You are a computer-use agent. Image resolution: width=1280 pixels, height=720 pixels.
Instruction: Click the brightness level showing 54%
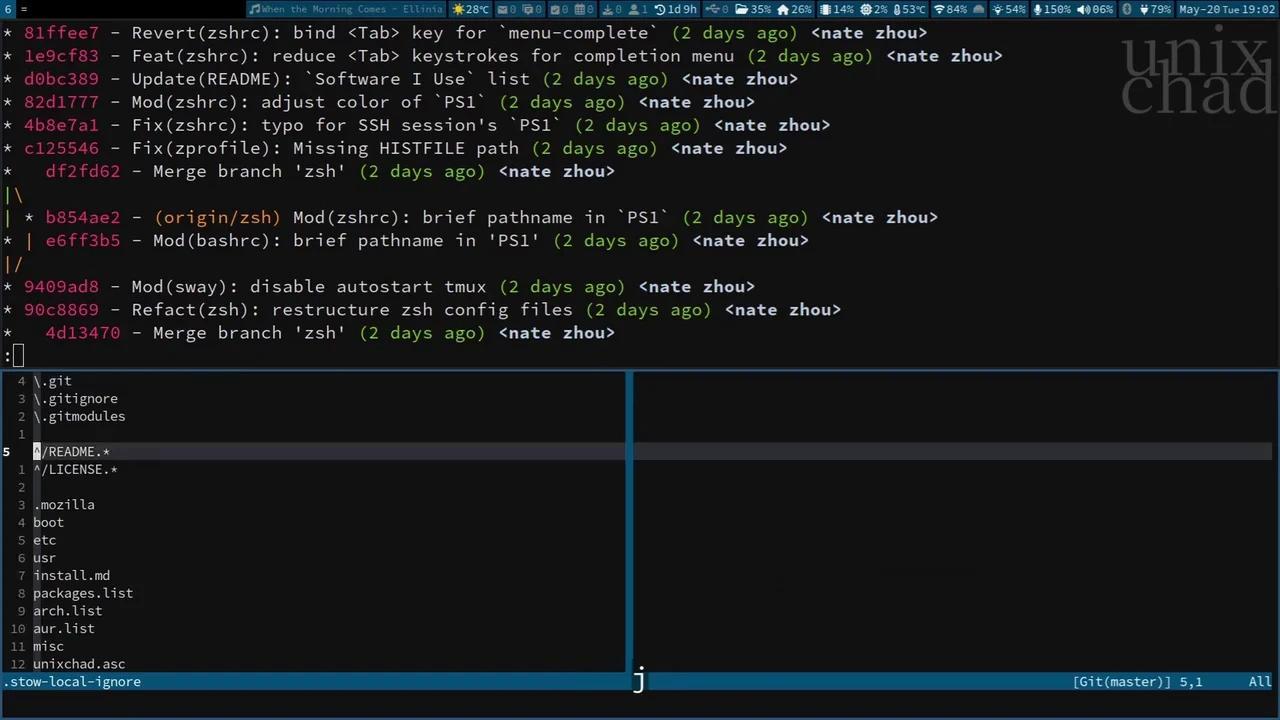tap(1005, 9)
